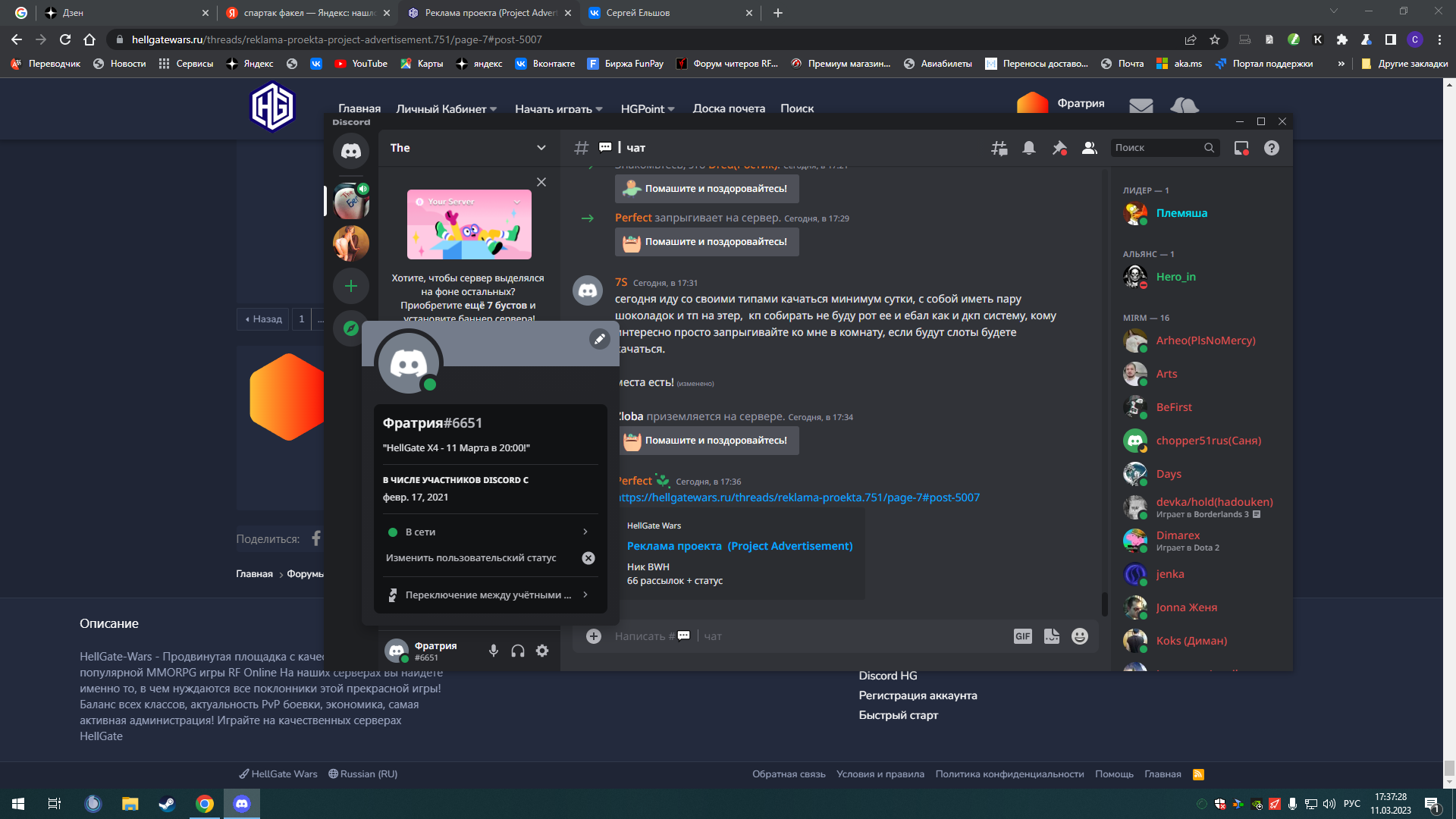The height and width of the screenshot is (819, 1456).
Task: Click RSS feed icon in footer
Action: 1198,774
